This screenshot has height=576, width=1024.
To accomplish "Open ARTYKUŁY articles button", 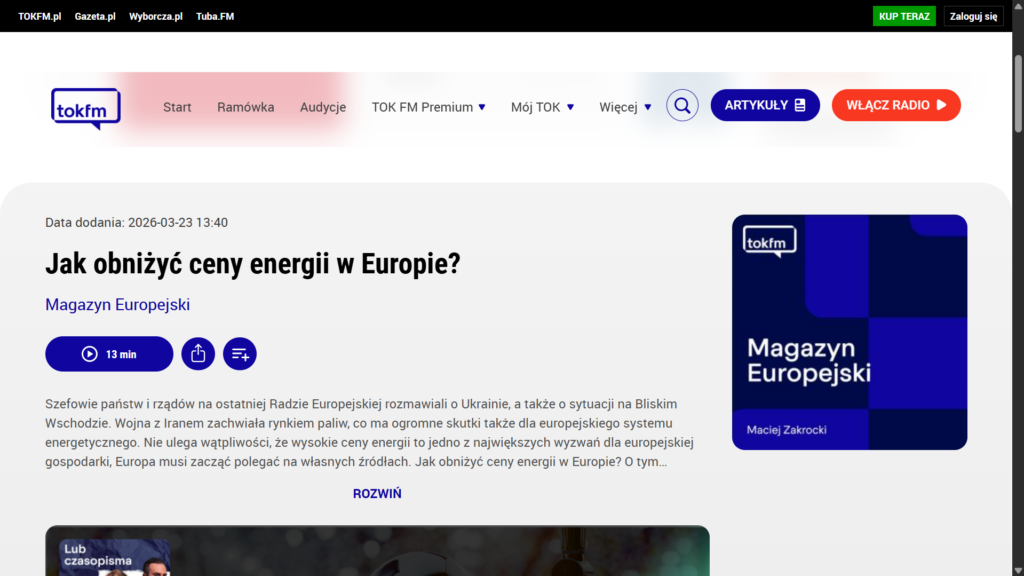I will (x=765, y=105).
